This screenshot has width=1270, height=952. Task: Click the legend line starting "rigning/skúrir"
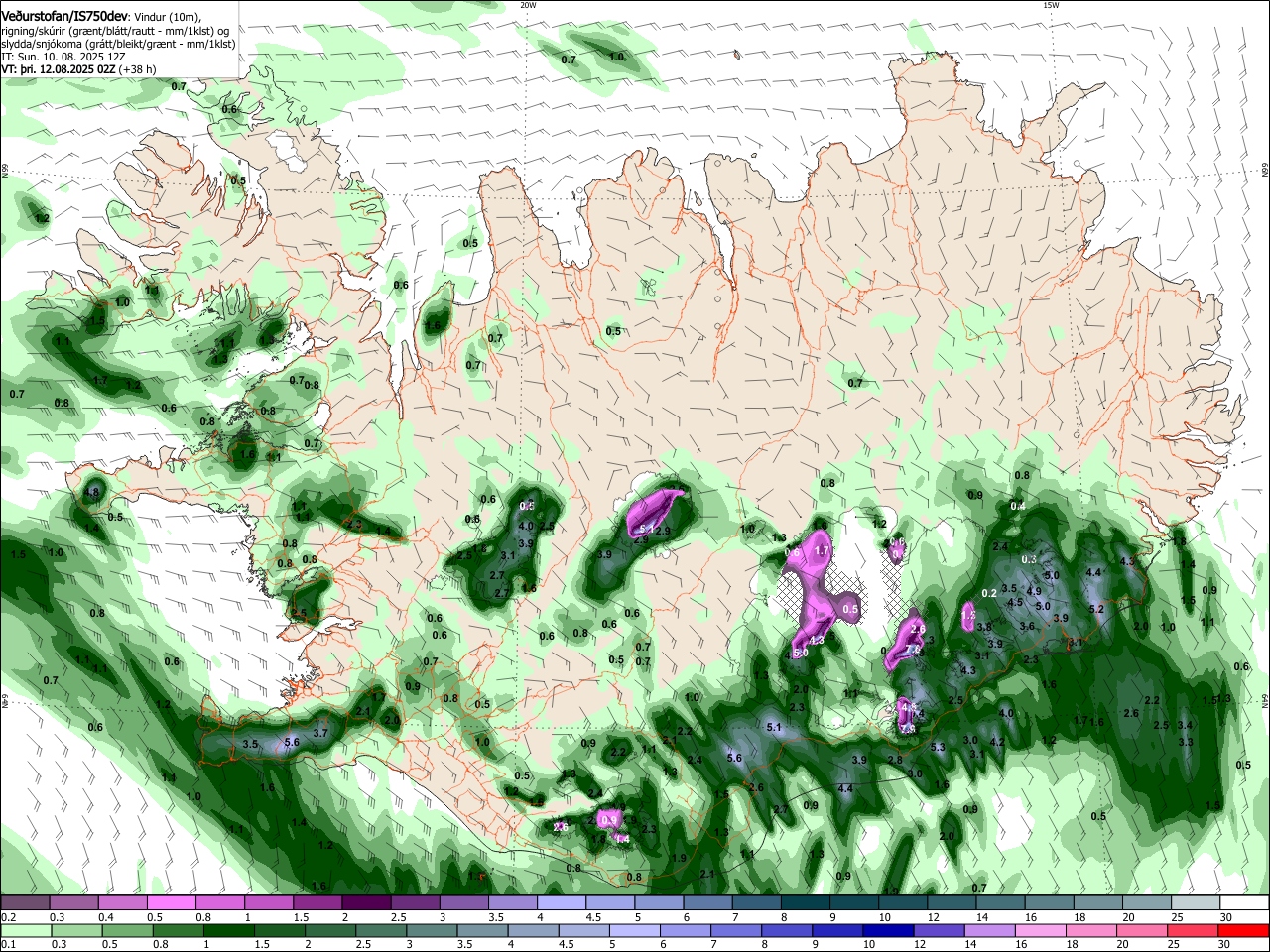click(x=114, y=31)
